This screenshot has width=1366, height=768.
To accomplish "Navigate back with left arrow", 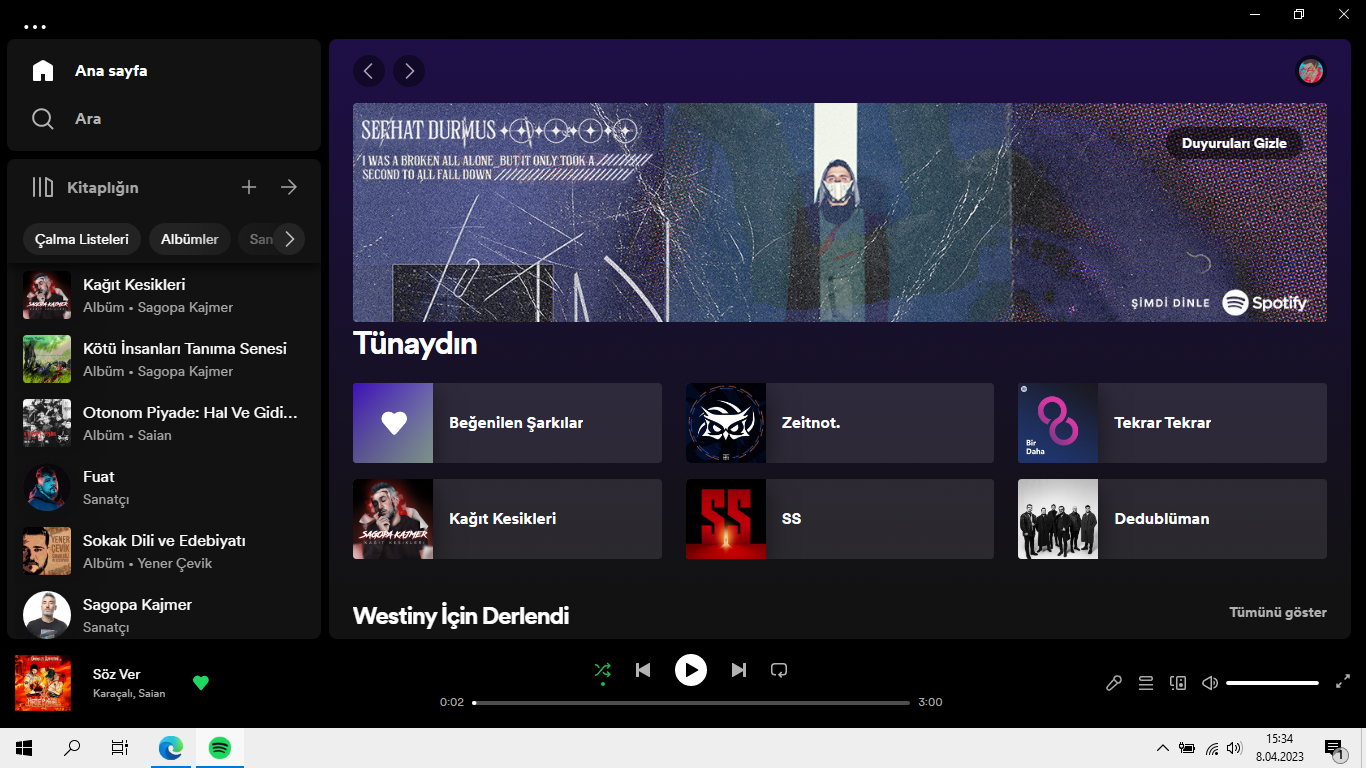I will [x=369, y=71].
